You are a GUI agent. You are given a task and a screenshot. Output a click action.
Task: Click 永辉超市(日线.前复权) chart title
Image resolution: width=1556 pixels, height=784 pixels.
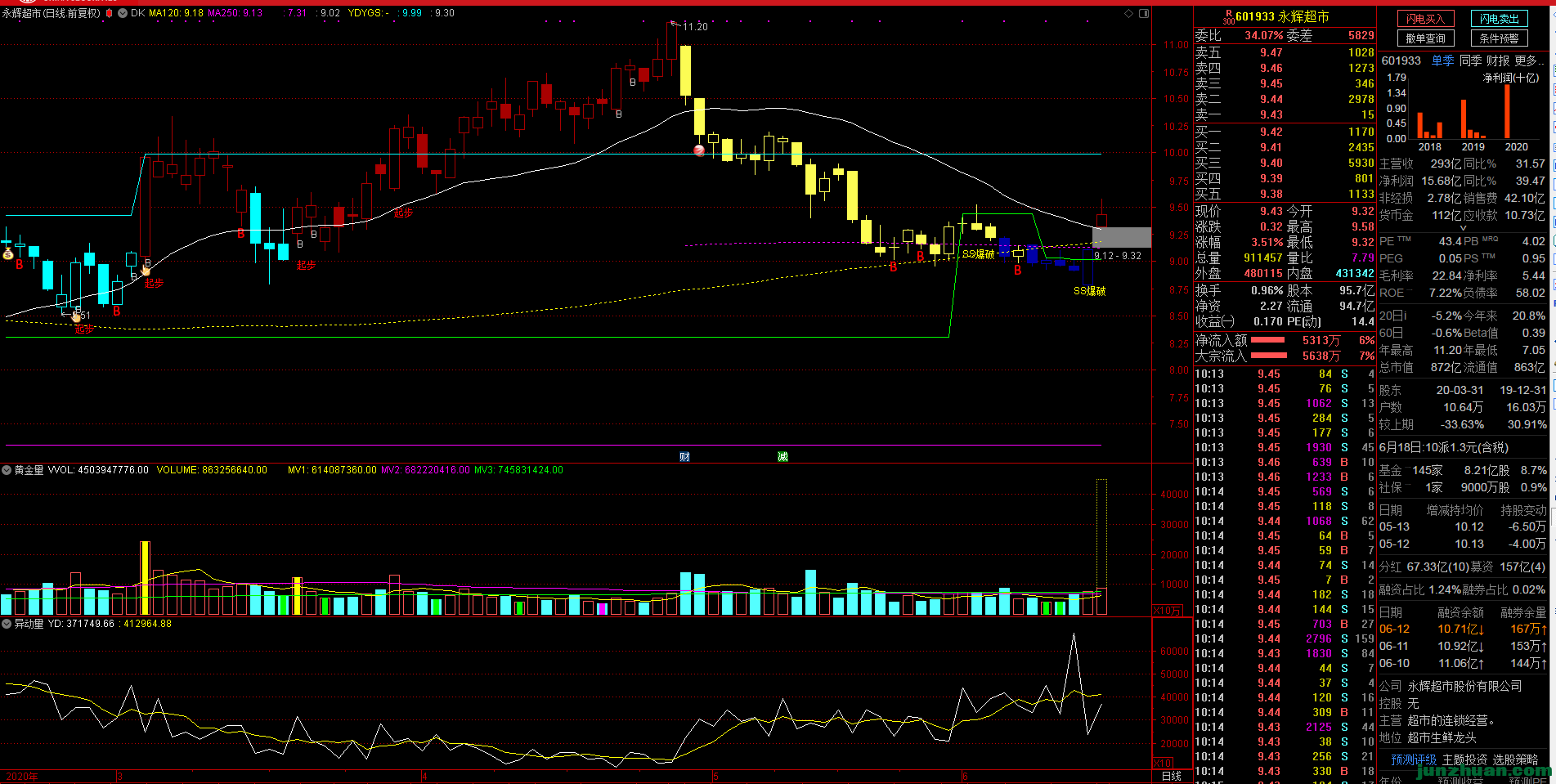click(51, 13)
